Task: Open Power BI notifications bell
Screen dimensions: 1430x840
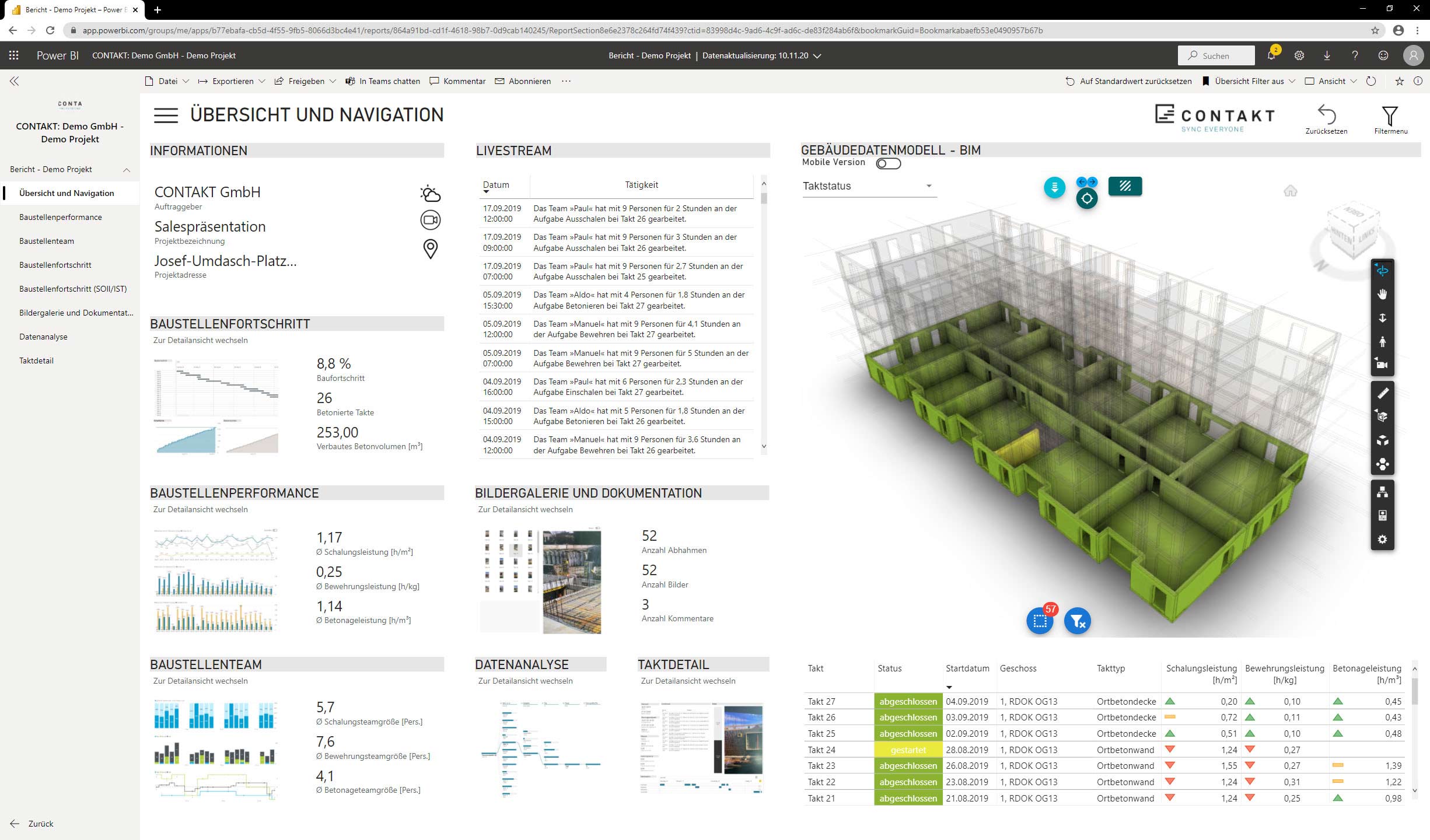Action: (1271, 55)
